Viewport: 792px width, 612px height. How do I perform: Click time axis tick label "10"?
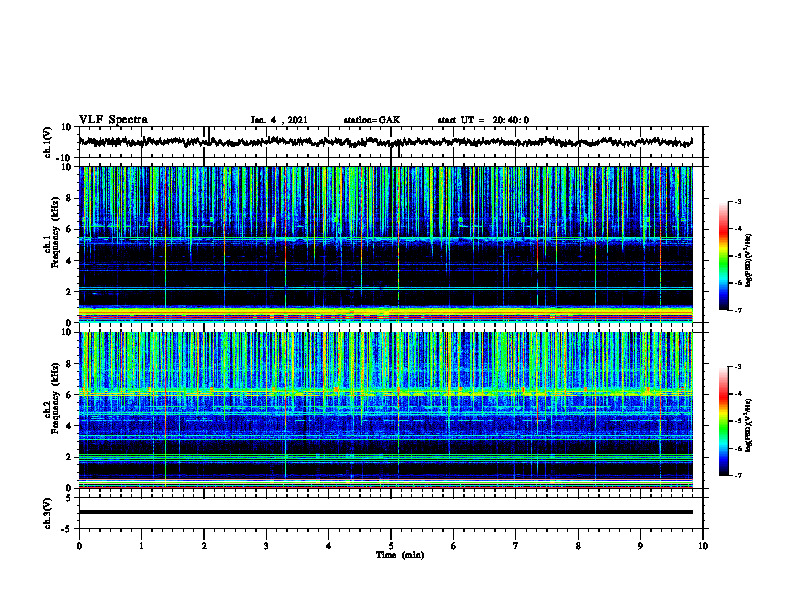click(x=703, y=546)
